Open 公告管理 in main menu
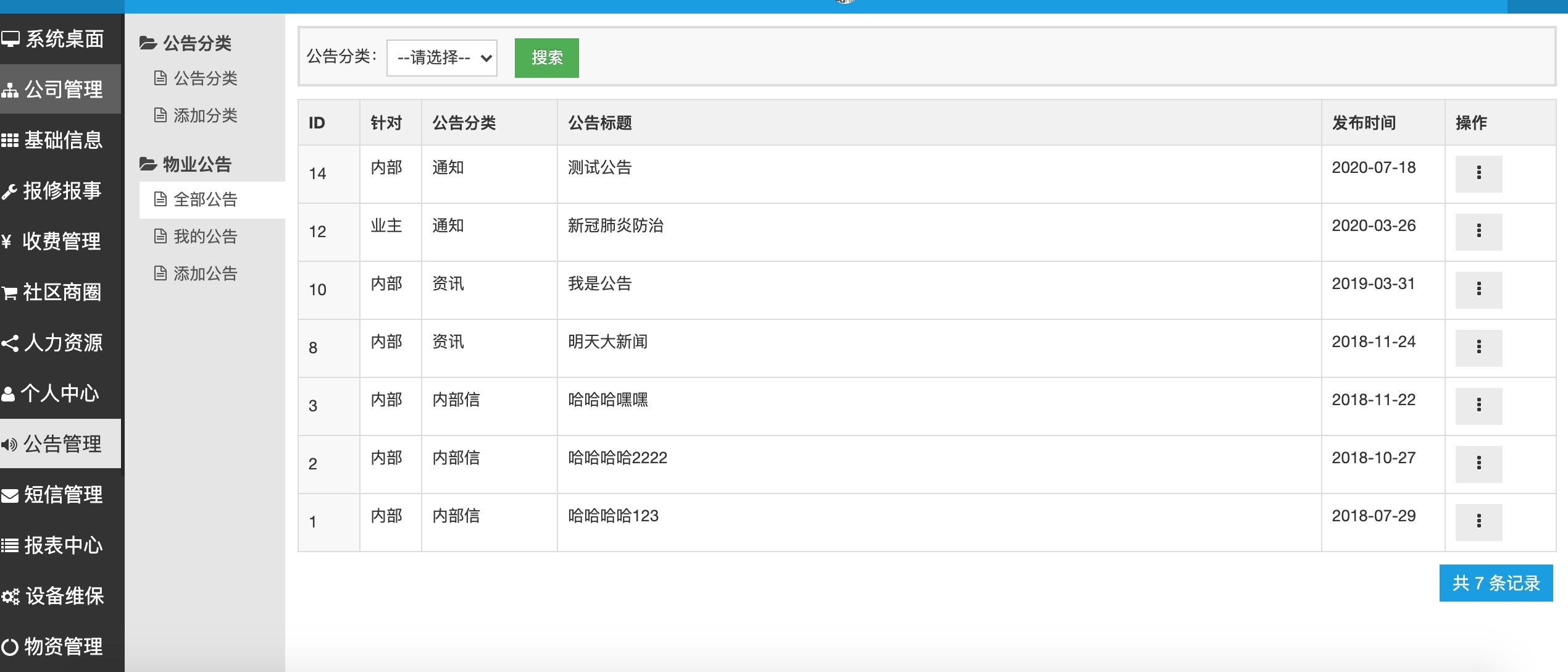The width and height of the screenshot is (1568, 672). point(60,444)
